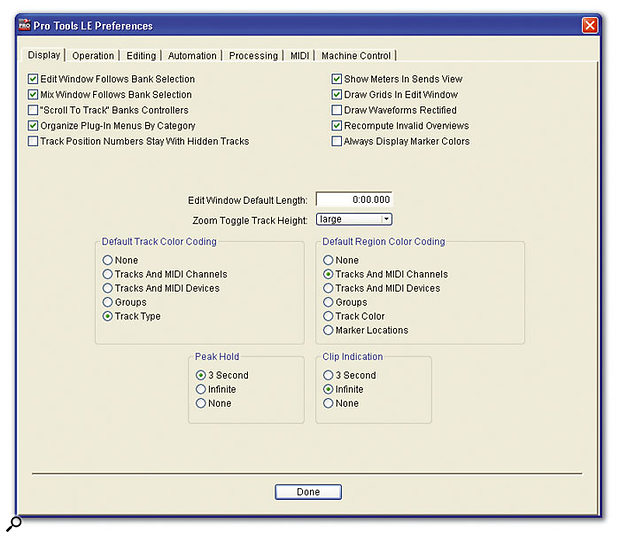The width and height of the screenshot is (620, 538).
Task: Open the Machine Control tab
Action: pos(356,56)
